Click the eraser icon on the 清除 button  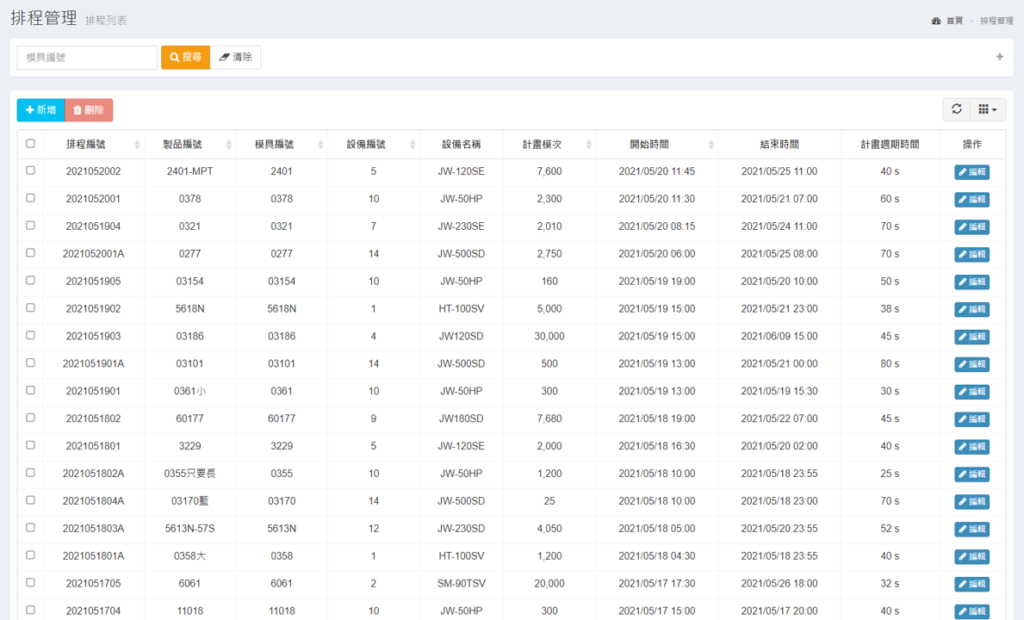(x=225, y=57)
